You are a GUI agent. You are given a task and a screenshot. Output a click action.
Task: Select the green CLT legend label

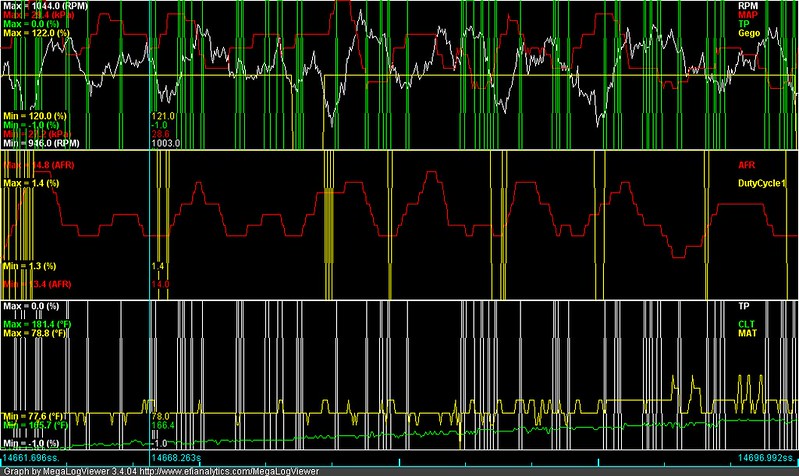click(x=746, y=324)
